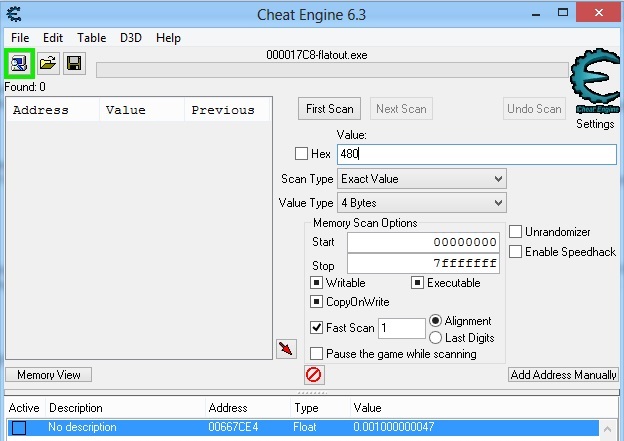The width and height of the screenshot is (624, 441).
Task: Click the Float type cell
Action: pos(304,427)
